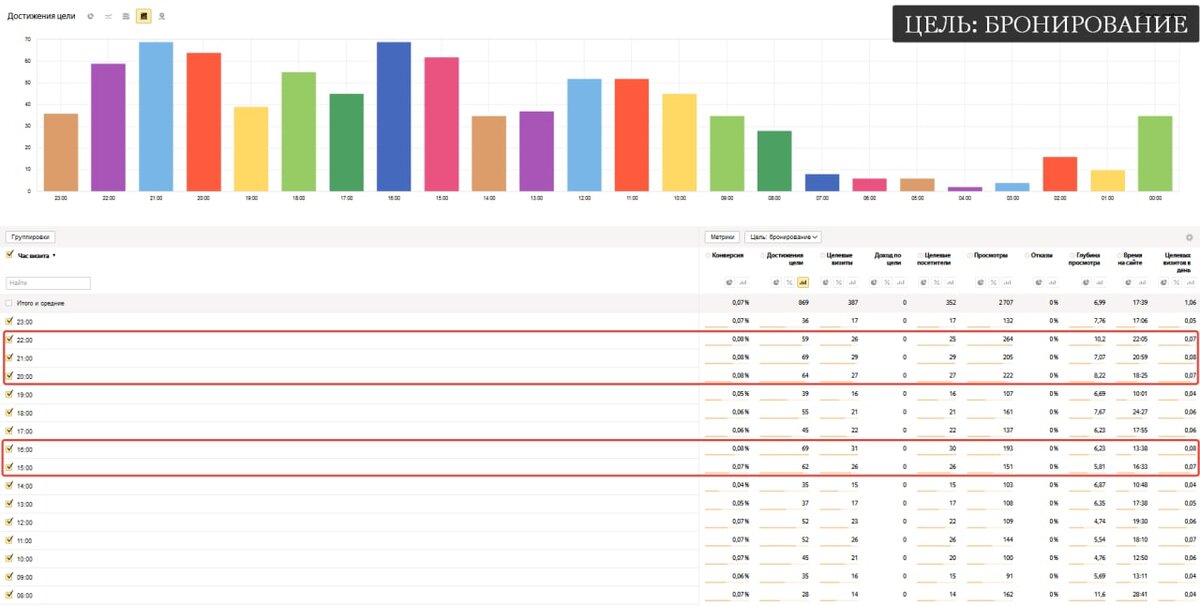The height and width of the screenshot is (606, 1200).
Task: Click the Целевые визиты column header
Action: pos(840,259)
